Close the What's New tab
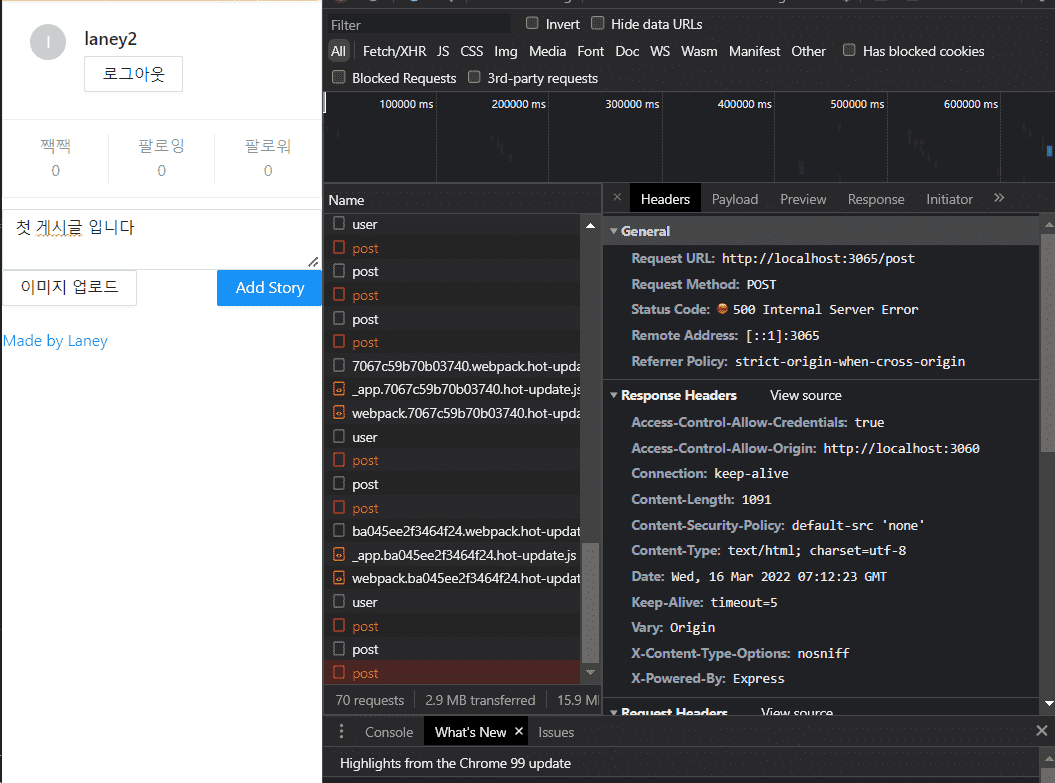 point(519,731)
